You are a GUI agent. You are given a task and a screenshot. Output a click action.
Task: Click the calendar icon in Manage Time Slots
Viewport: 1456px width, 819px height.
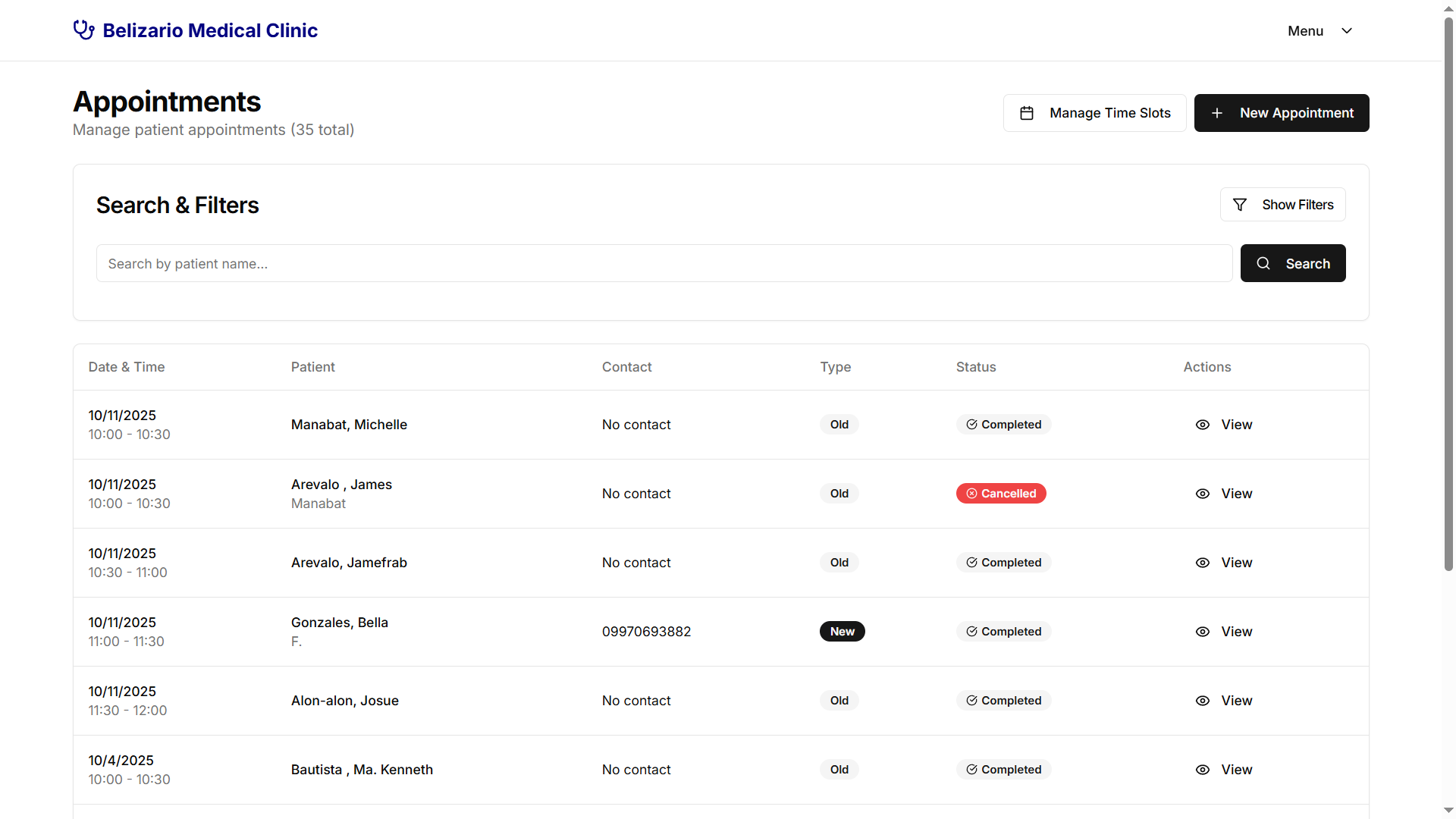point(1027,113)
